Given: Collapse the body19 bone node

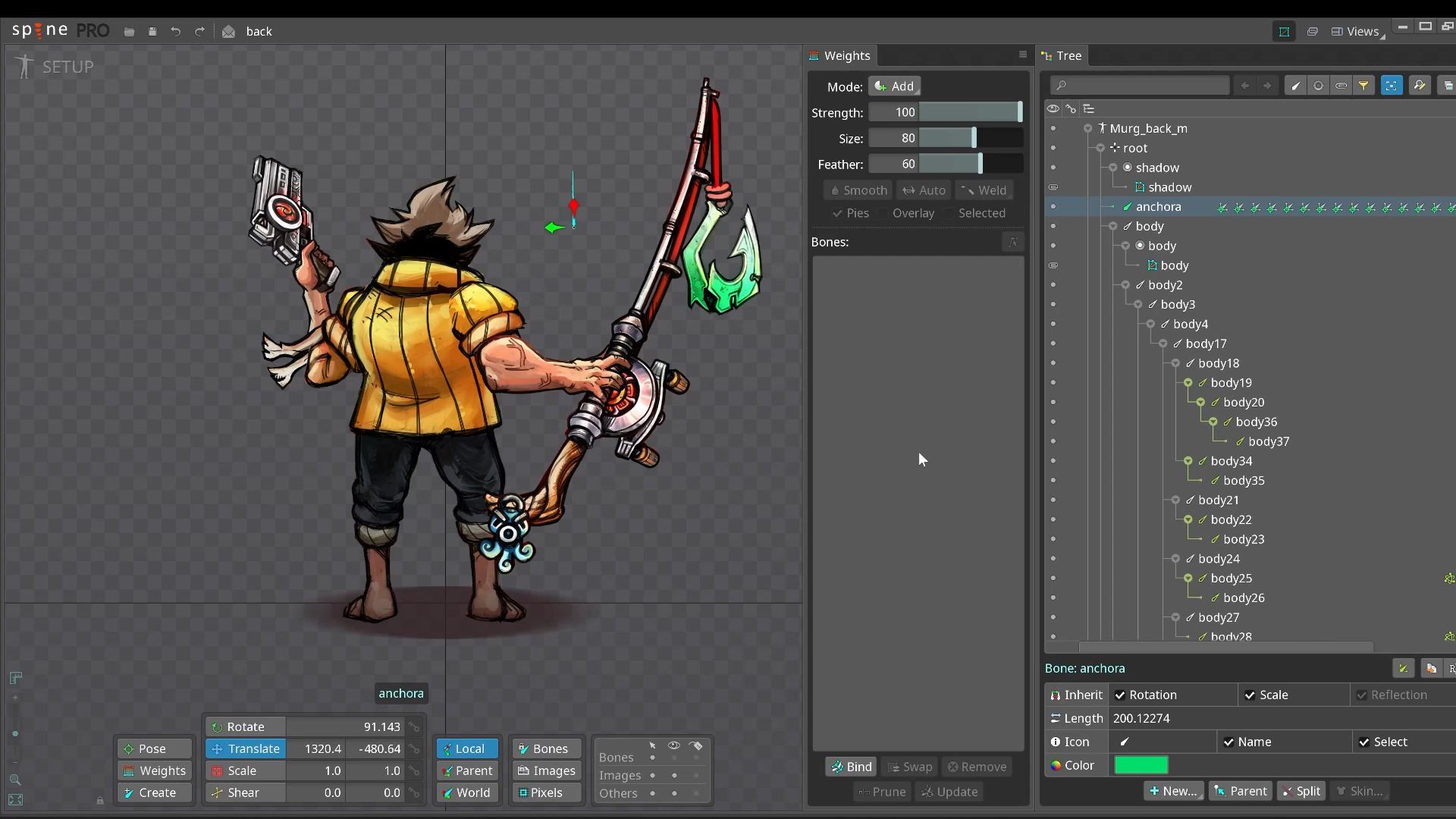Looking at the screenshot, I should tap(1188, 383).
